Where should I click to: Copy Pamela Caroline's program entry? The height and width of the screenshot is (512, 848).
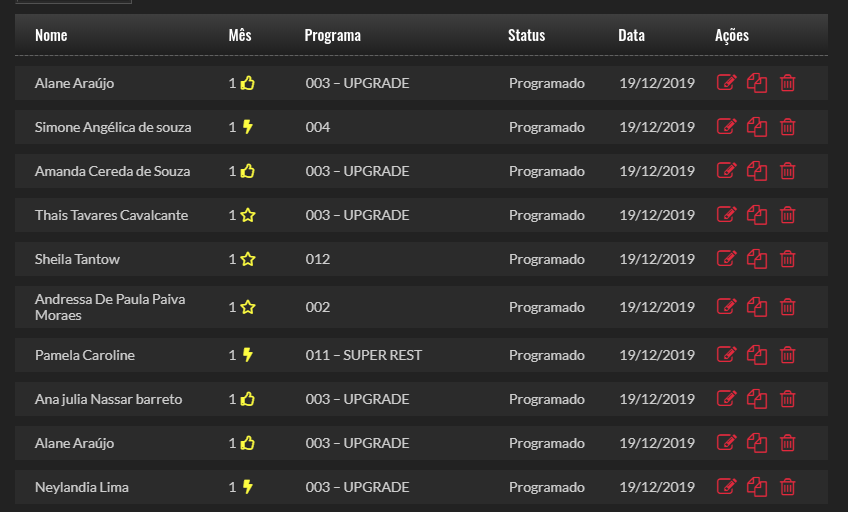click(x=757, y=355)
